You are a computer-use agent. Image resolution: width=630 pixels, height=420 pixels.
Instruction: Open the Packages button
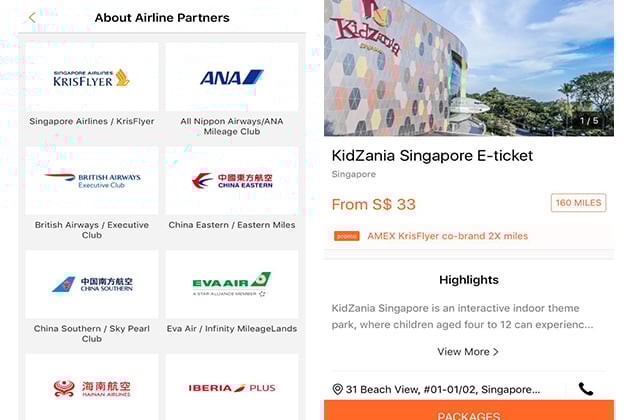[x=469, y=411]
